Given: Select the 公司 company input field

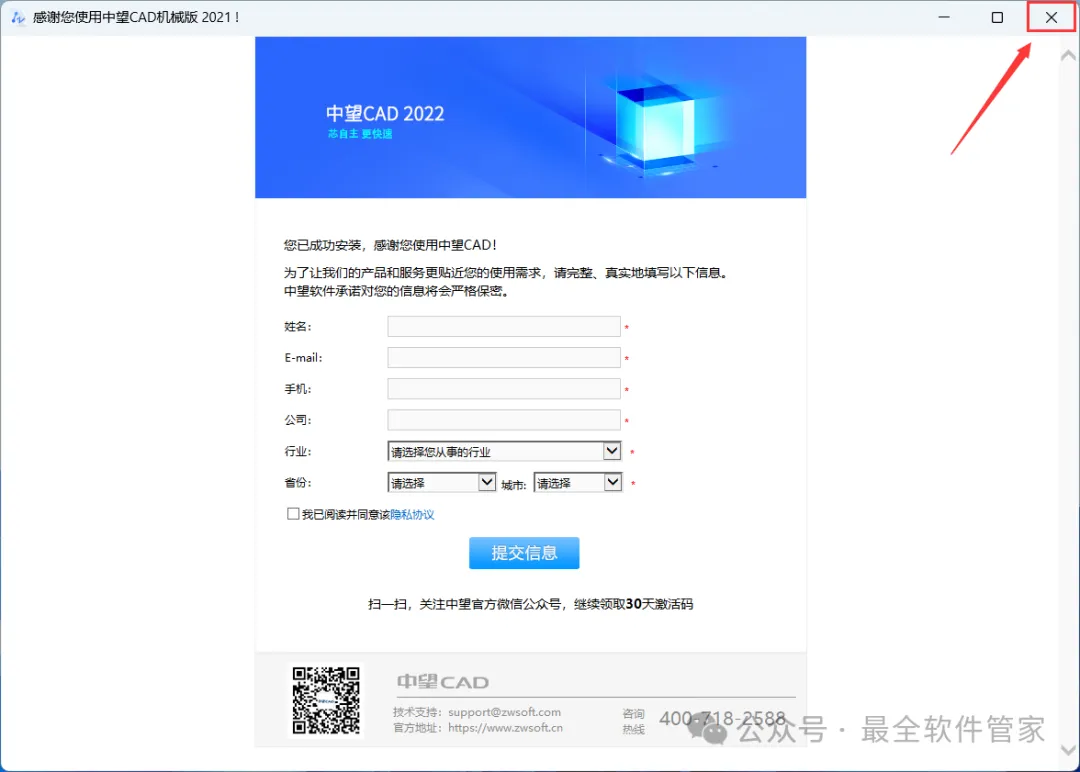Looking at the screenshot, I should (503, 419).
